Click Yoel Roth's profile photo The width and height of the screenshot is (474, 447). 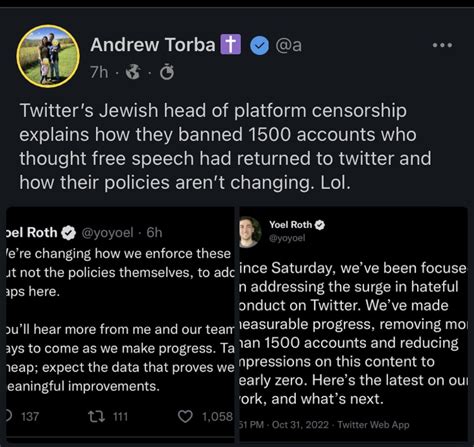pos(250,232)
